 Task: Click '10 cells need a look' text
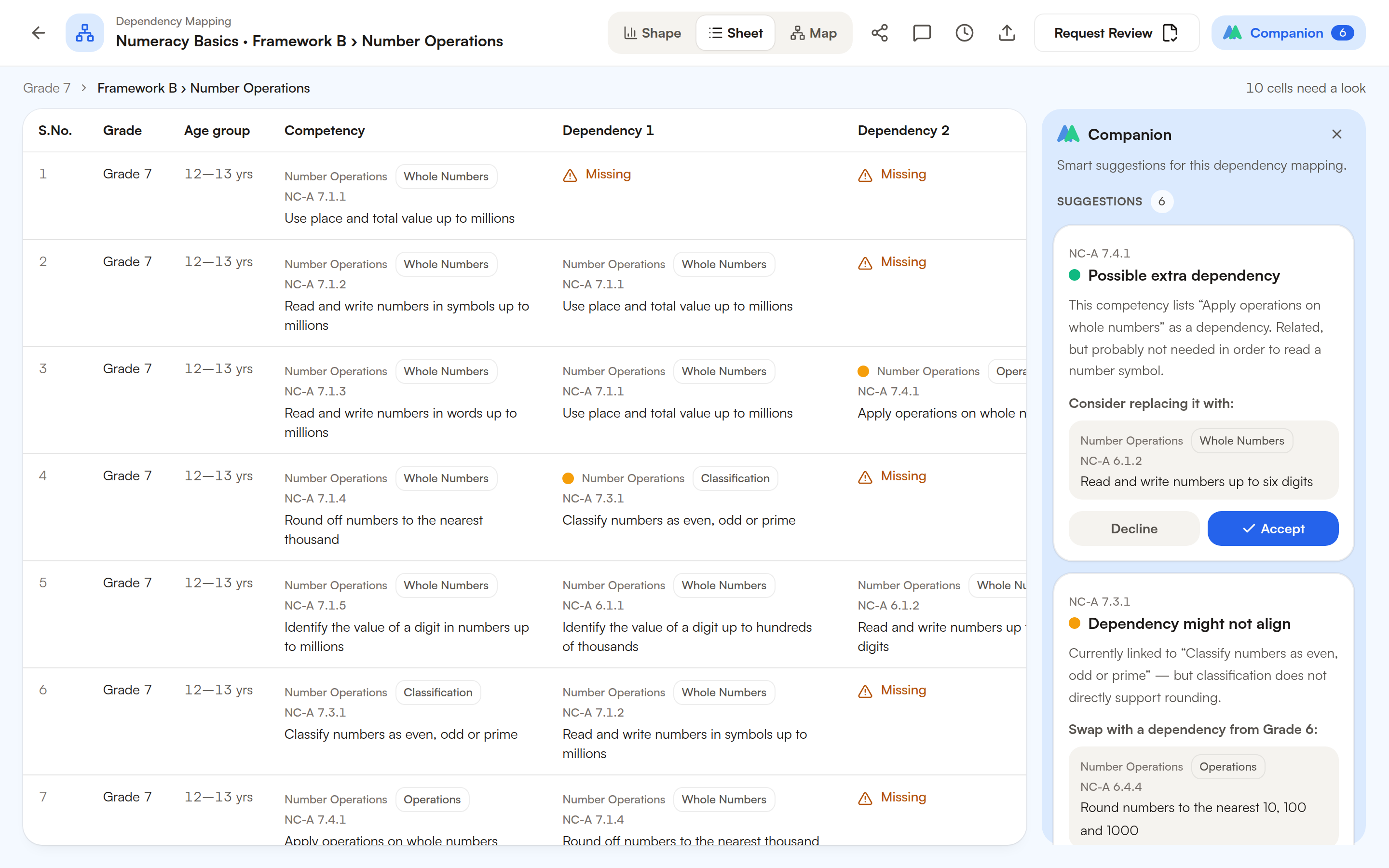click(1305, 88)
